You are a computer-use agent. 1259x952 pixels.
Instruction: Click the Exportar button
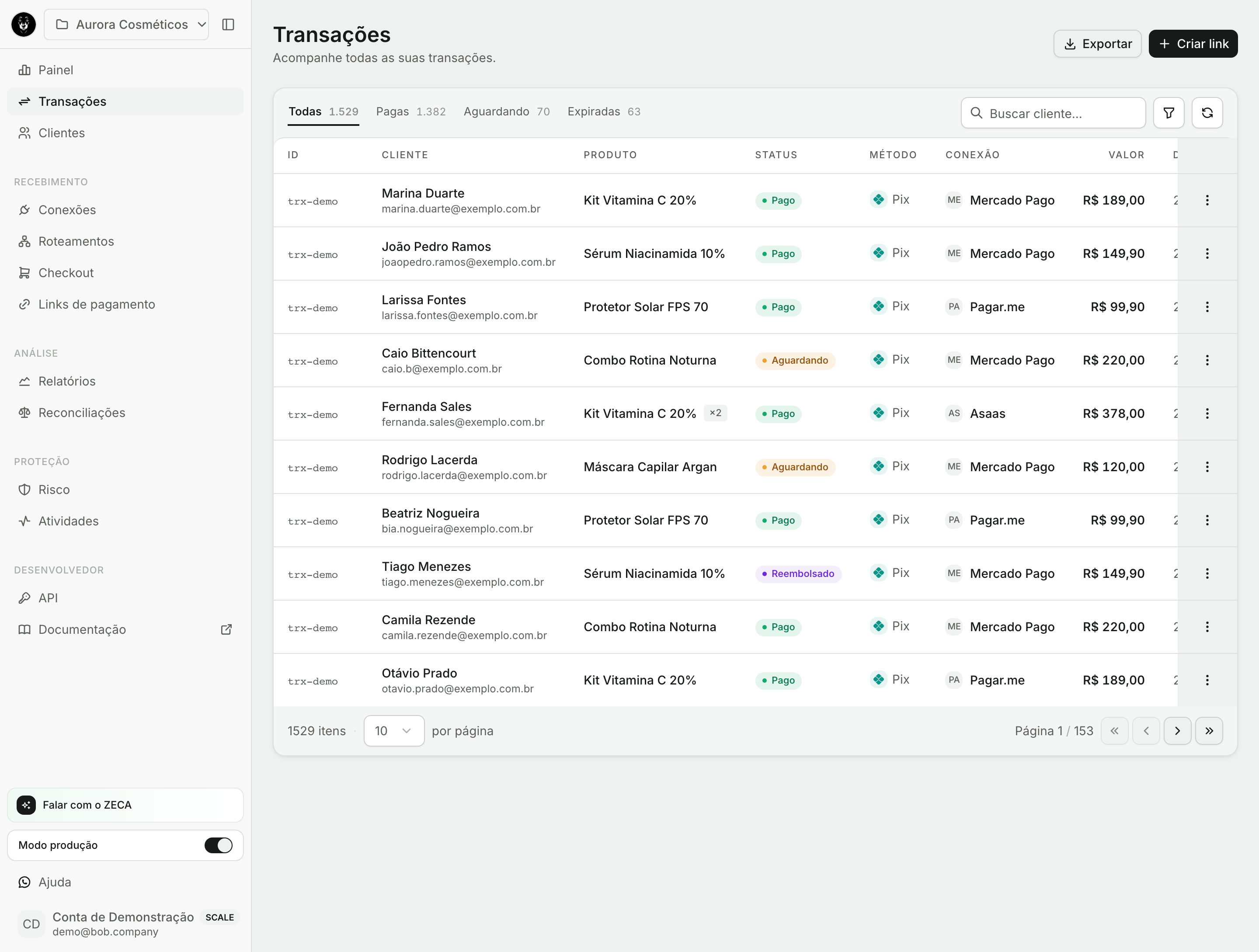click(1097, 44)
